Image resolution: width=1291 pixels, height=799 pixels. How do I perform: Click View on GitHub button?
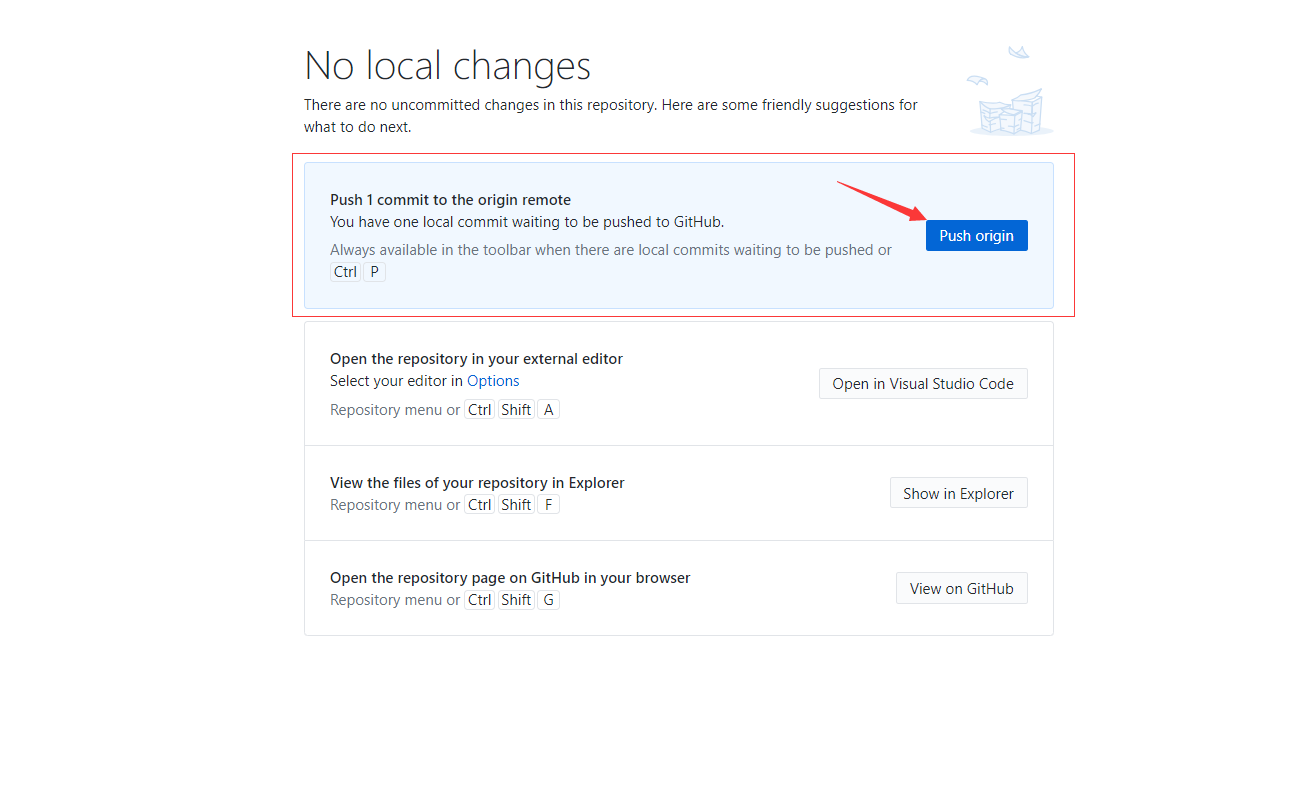961,588
